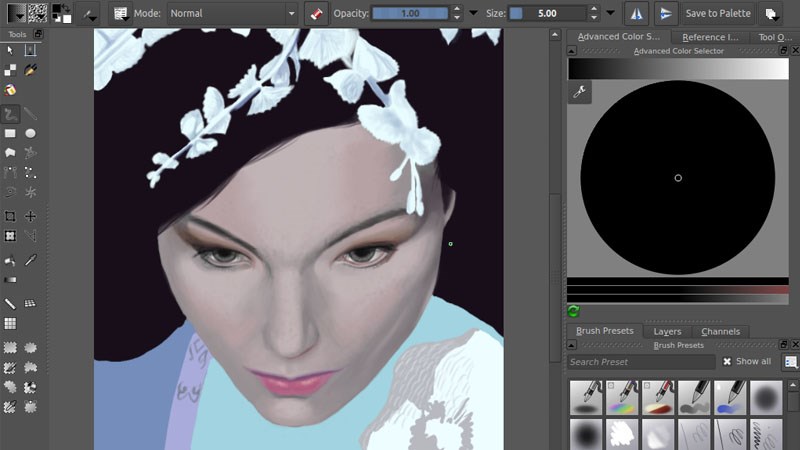Expand the Size slider options arrow
This screenshot has height=450, width=800.
click(x=610, y=14)
